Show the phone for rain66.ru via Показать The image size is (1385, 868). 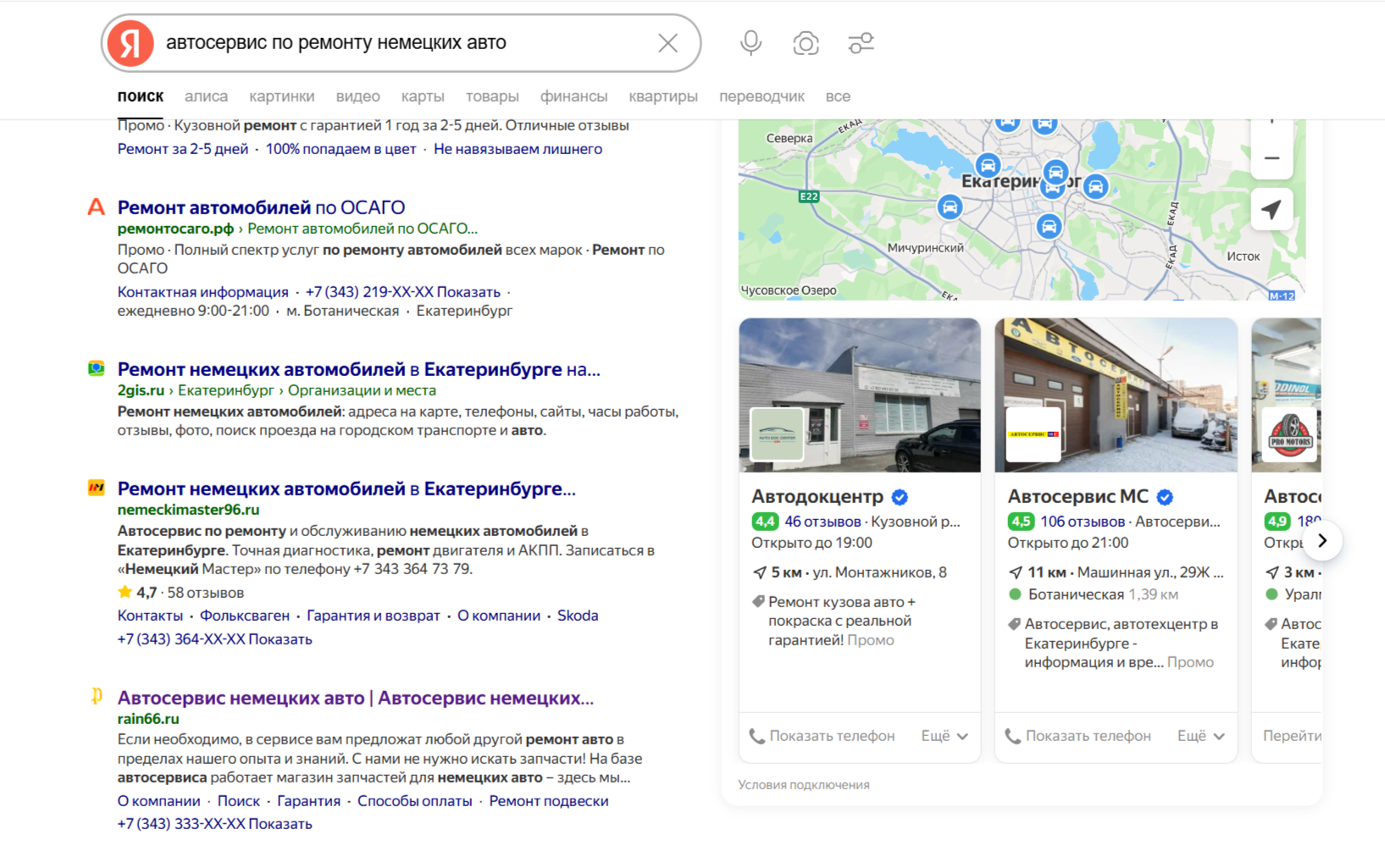click(x=279, y=822)
